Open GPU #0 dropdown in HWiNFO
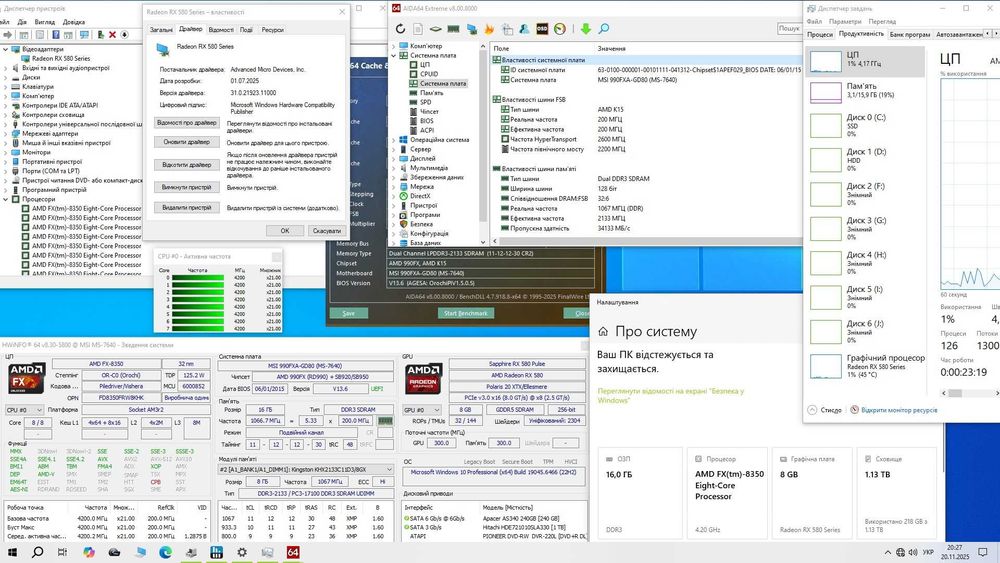This screenshot has height=563, width=1000. click(422, 410)
